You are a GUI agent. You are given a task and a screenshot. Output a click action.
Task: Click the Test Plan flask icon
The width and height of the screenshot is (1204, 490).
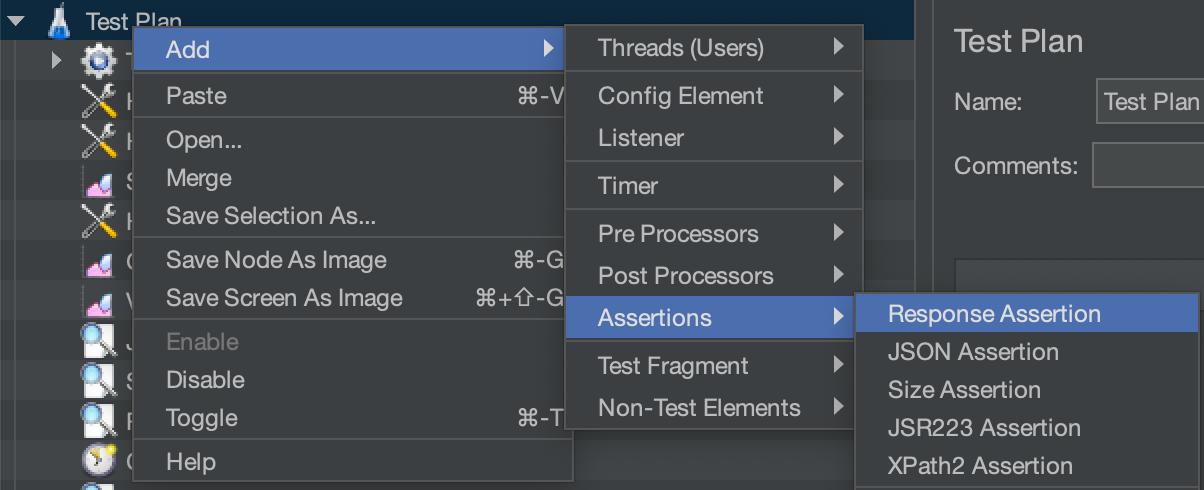[x=58, y=20]
